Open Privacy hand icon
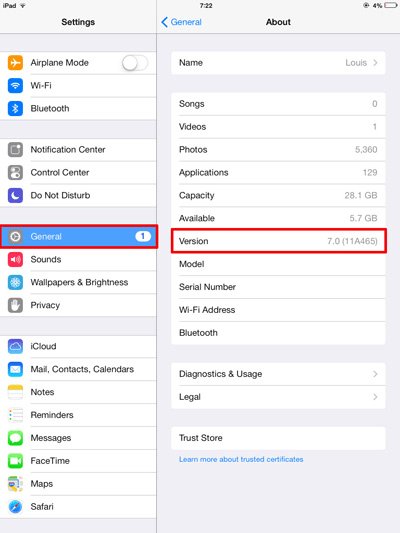The width and height of the screenshot is (400, 533). pos(15,305)
